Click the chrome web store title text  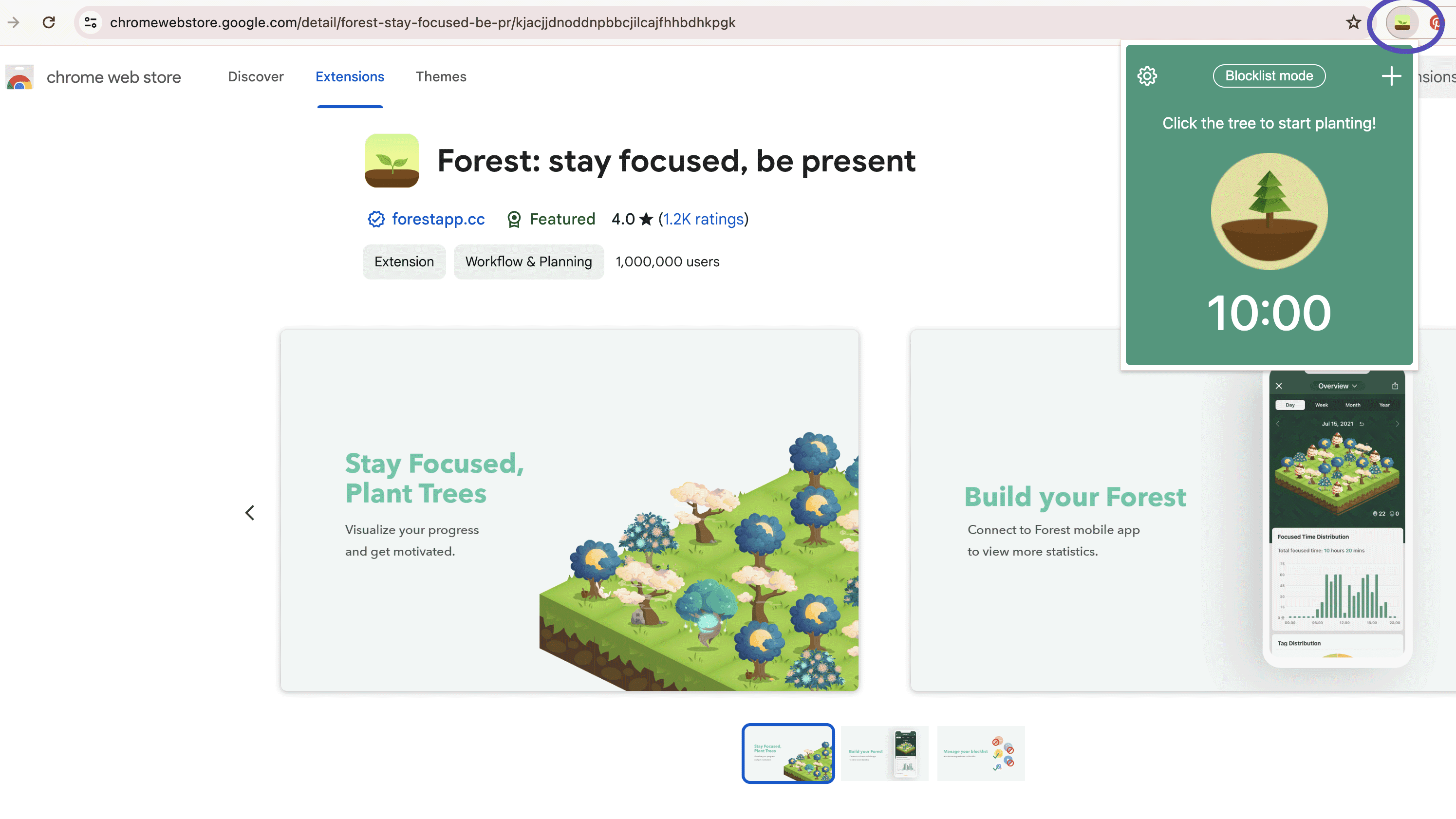[x=113, y=77]
